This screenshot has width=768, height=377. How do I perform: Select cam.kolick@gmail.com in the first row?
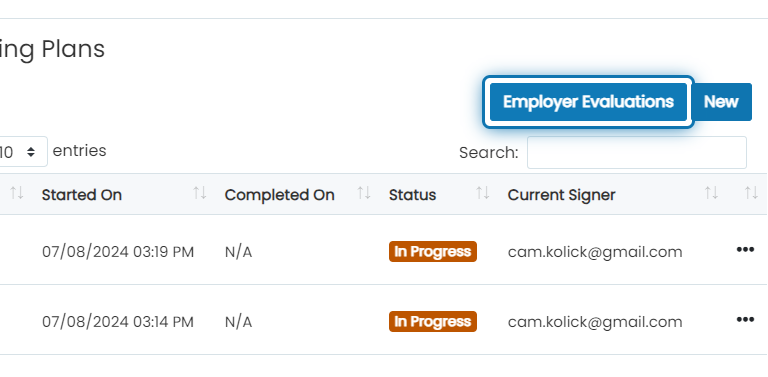point(595,252)
